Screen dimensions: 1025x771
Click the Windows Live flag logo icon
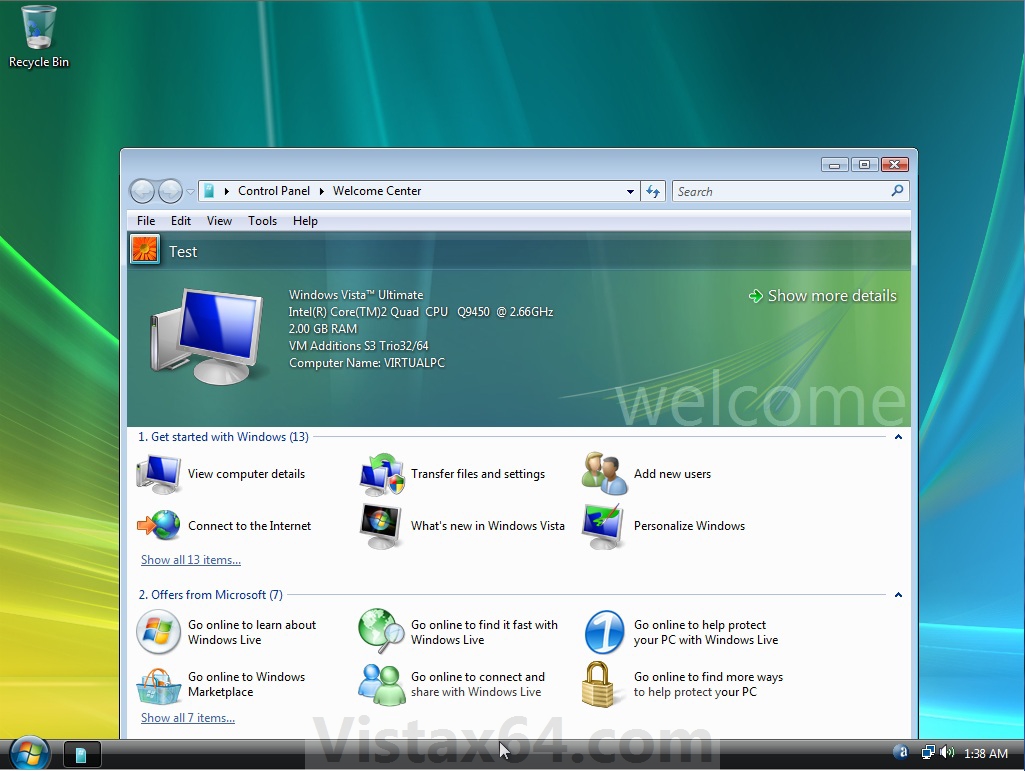[x=159, y=632]
